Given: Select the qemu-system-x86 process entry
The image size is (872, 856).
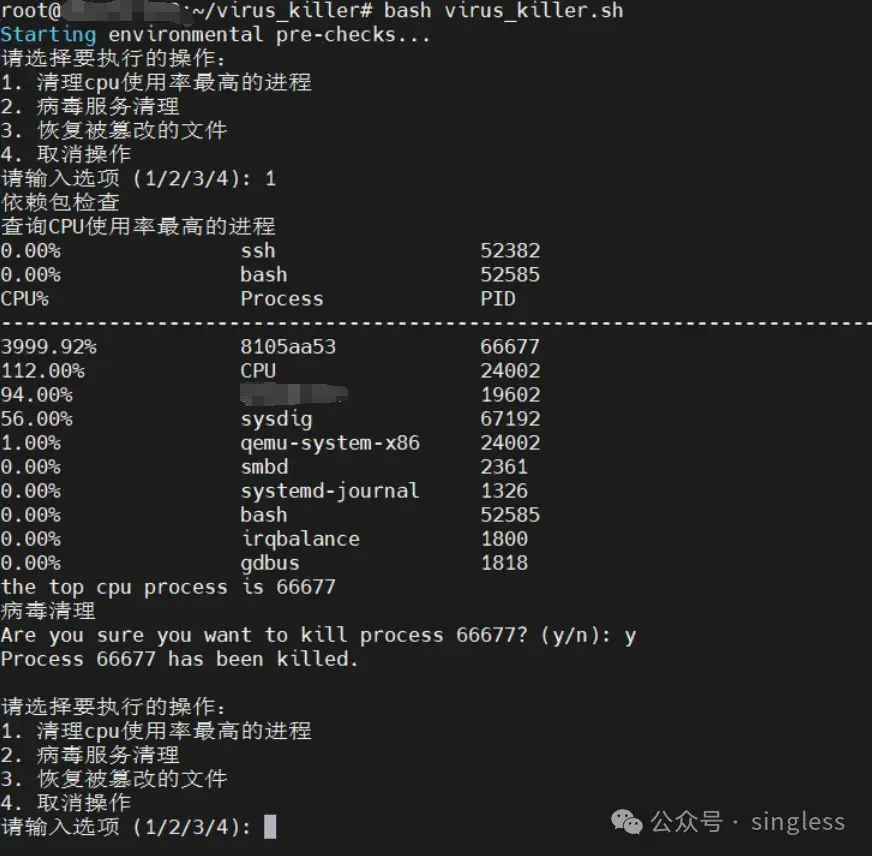Looking at the screenshot, I should (x=330, y=443).
